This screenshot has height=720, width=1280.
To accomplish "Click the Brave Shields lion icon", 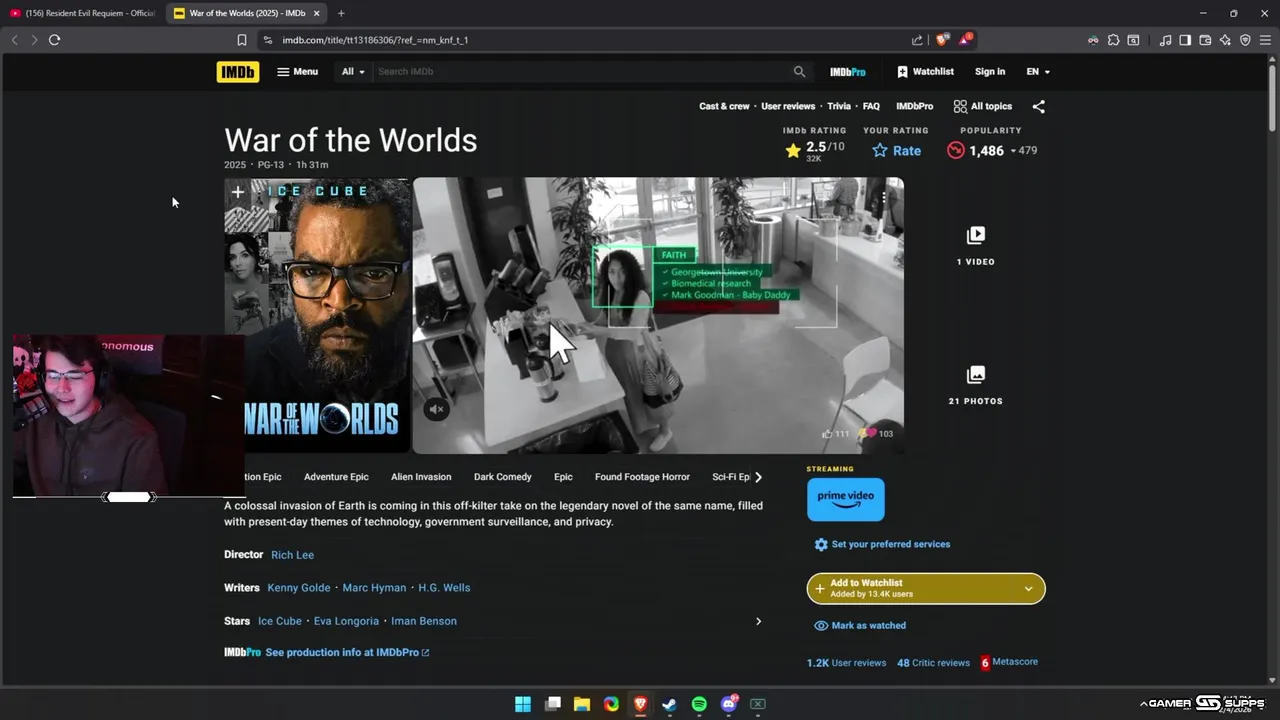I will coord(942,40).
